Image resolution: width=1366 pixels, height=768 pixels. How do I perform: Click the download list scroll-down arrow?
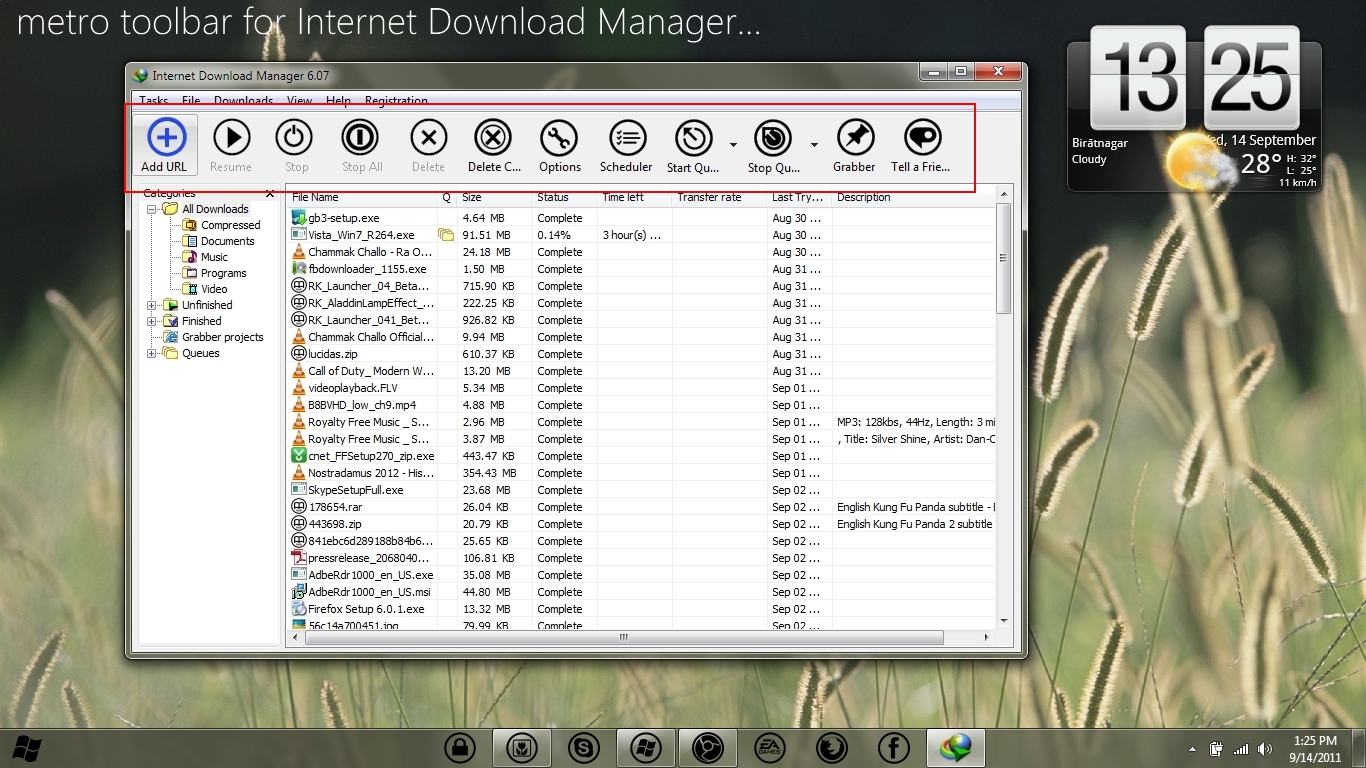click(x=1004, y=621)
